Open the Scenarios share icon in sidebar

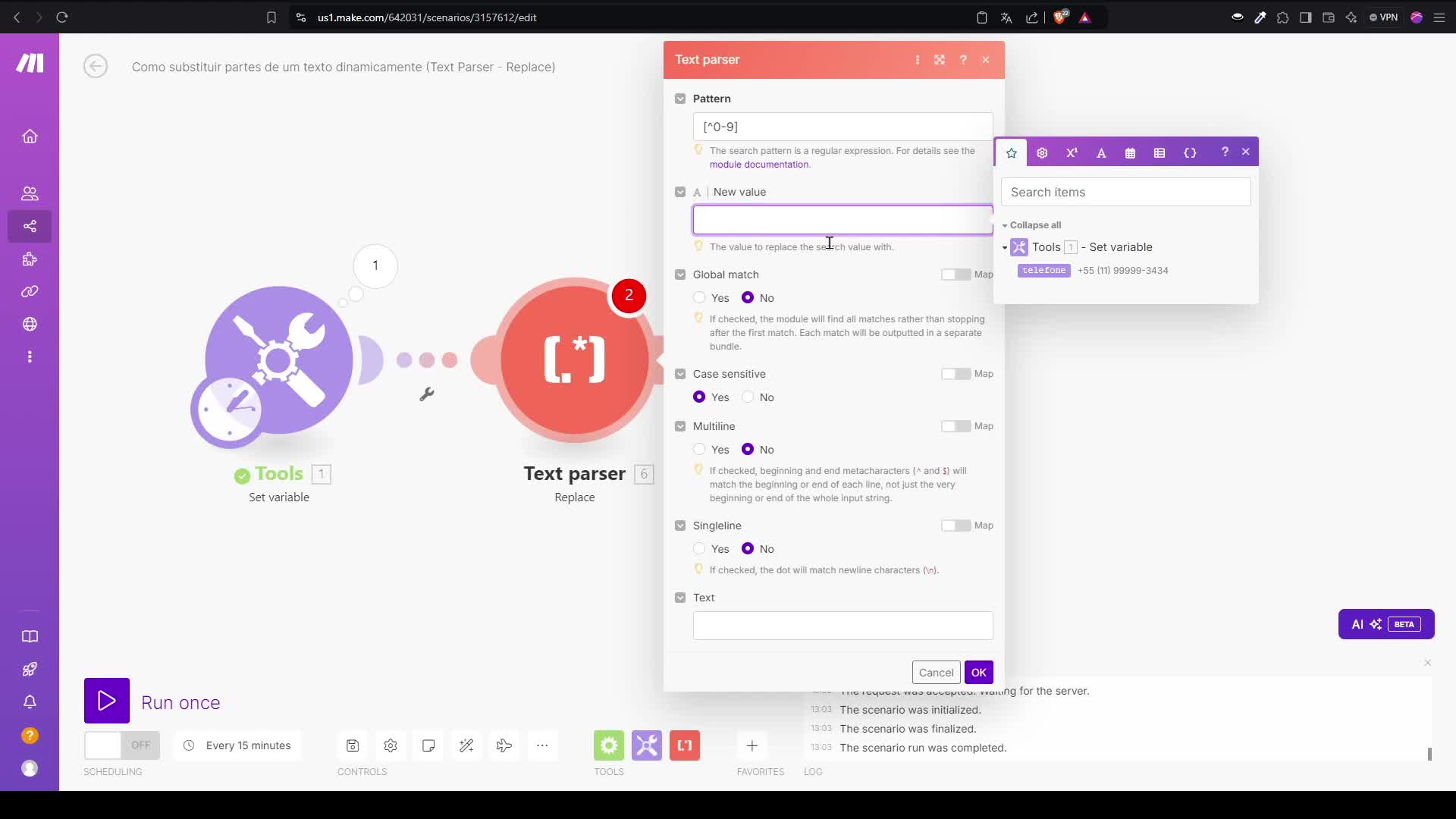[x=30, y=226]
